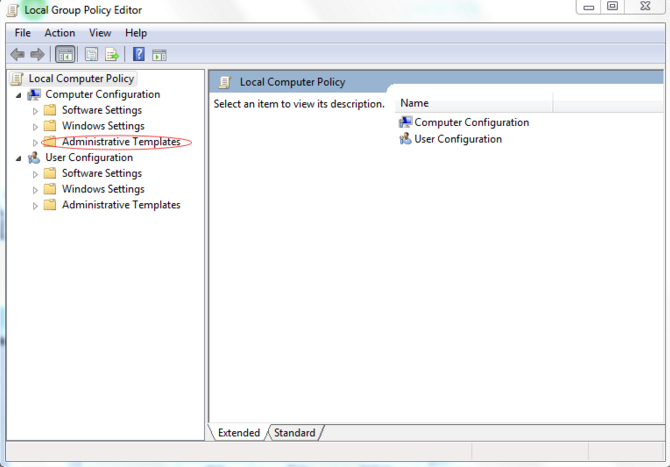
Task: Click folder icon of User Windows Settings
Action: pyautogui.click(x=50, y=189)
